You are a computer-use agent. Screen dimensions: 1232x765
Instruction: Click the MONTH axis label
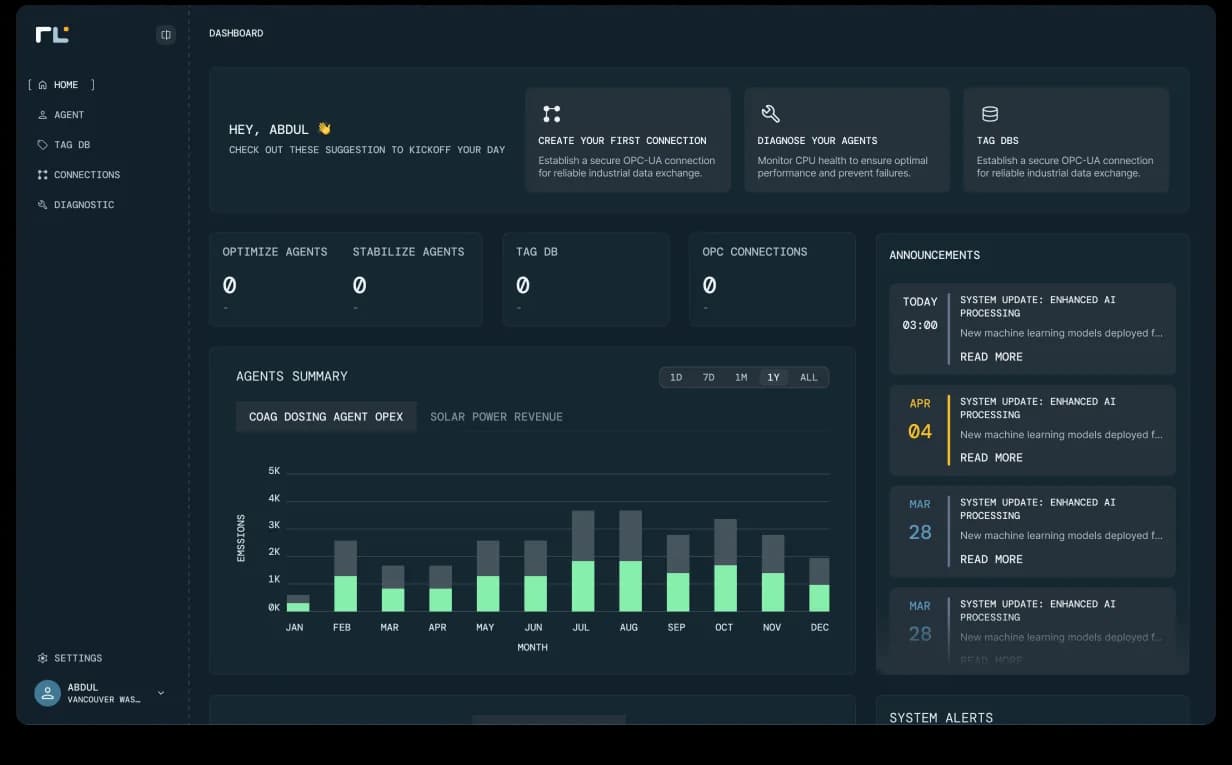532,647
